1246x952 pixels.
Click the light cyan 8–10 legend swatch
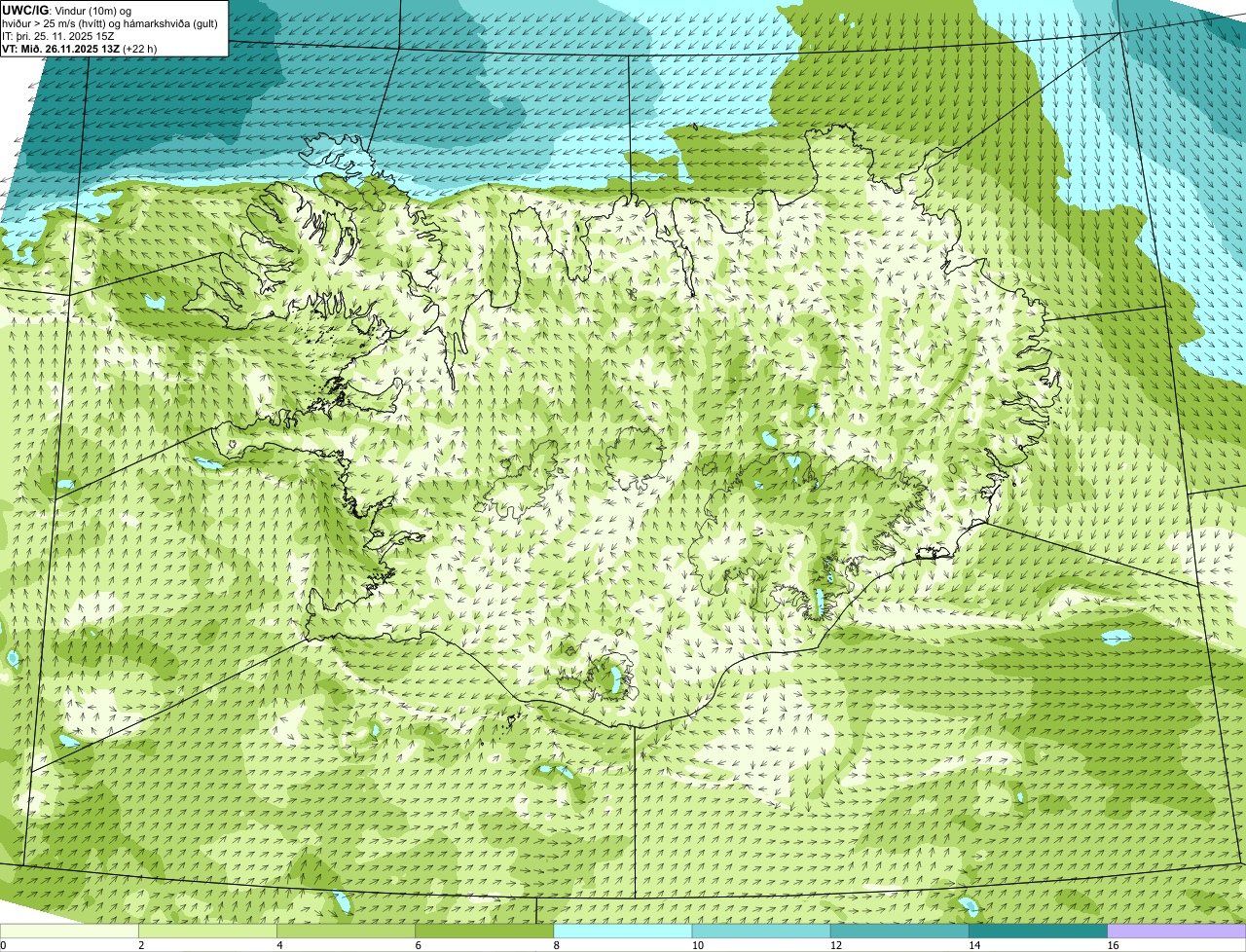(x=623, y=931)
